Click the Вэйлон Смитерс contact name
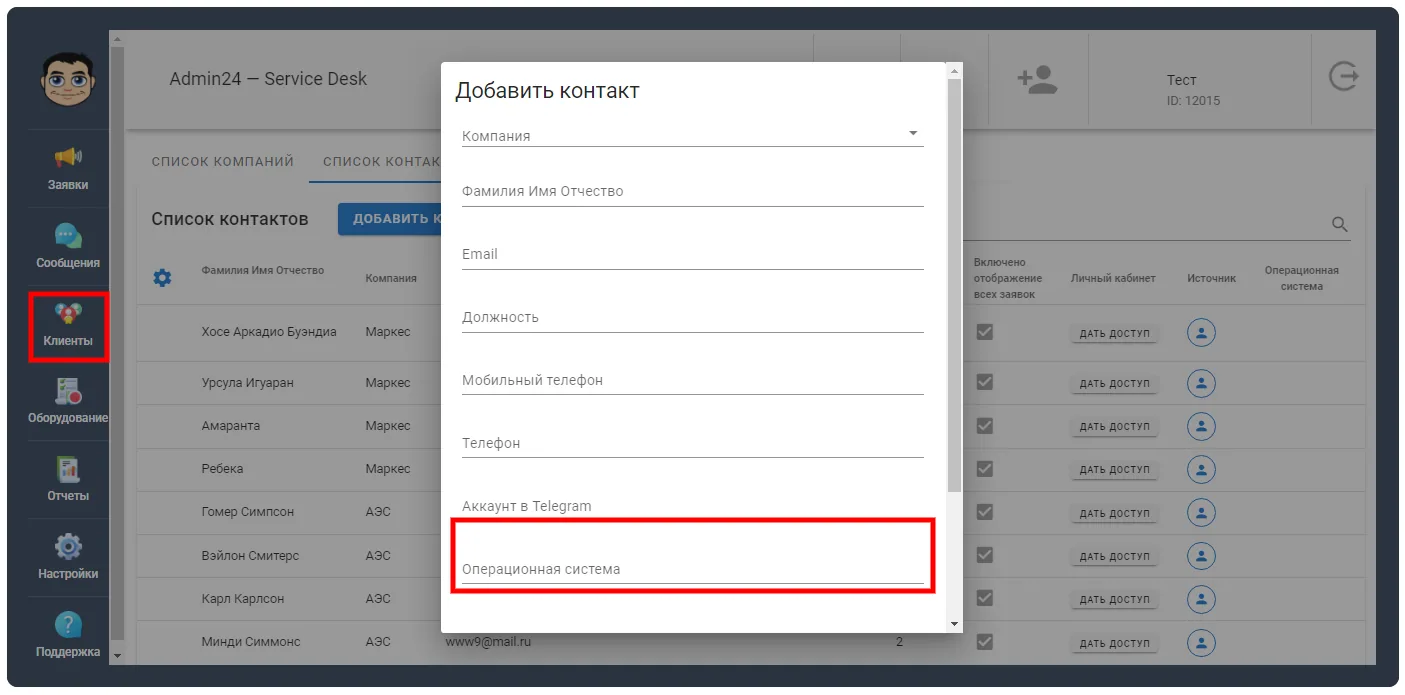Image resolution: width=1405 pixels, height=695 pixels. pos(250,555)
